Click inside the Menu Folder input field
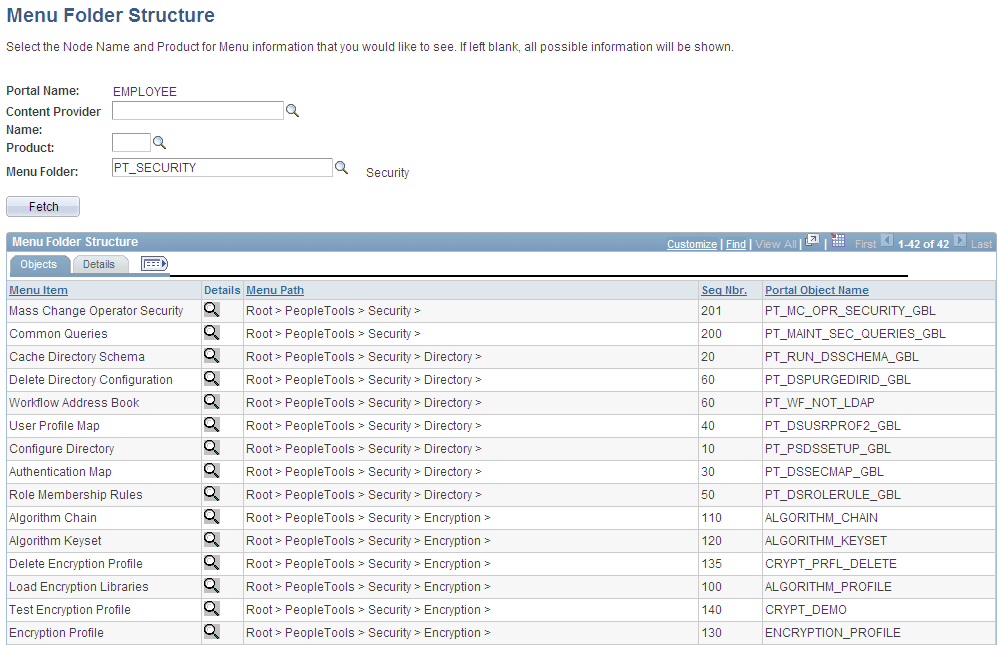This screenshot has width=1003, height=645. (222, 167)
